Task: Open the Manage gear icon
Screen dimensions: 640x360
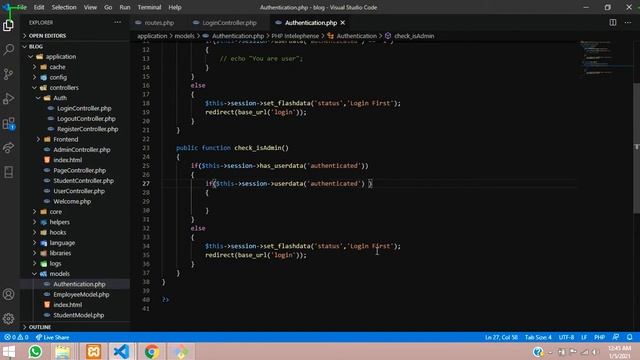Action: [x=9, y=318]
